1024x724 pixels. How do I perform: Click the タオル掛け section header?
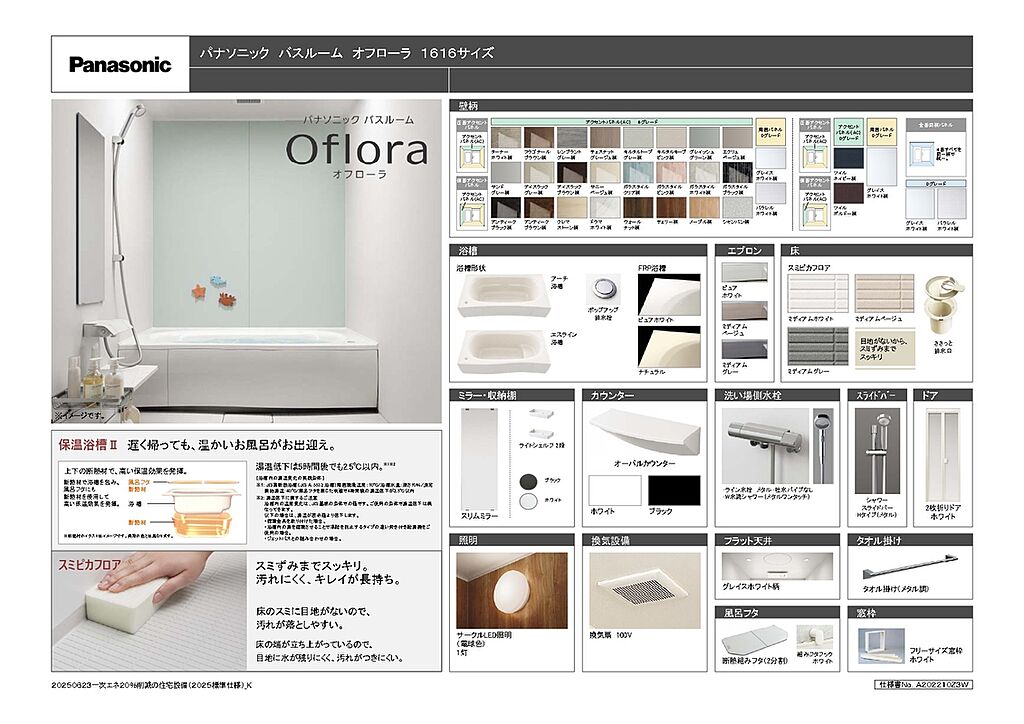coord(910,541)
